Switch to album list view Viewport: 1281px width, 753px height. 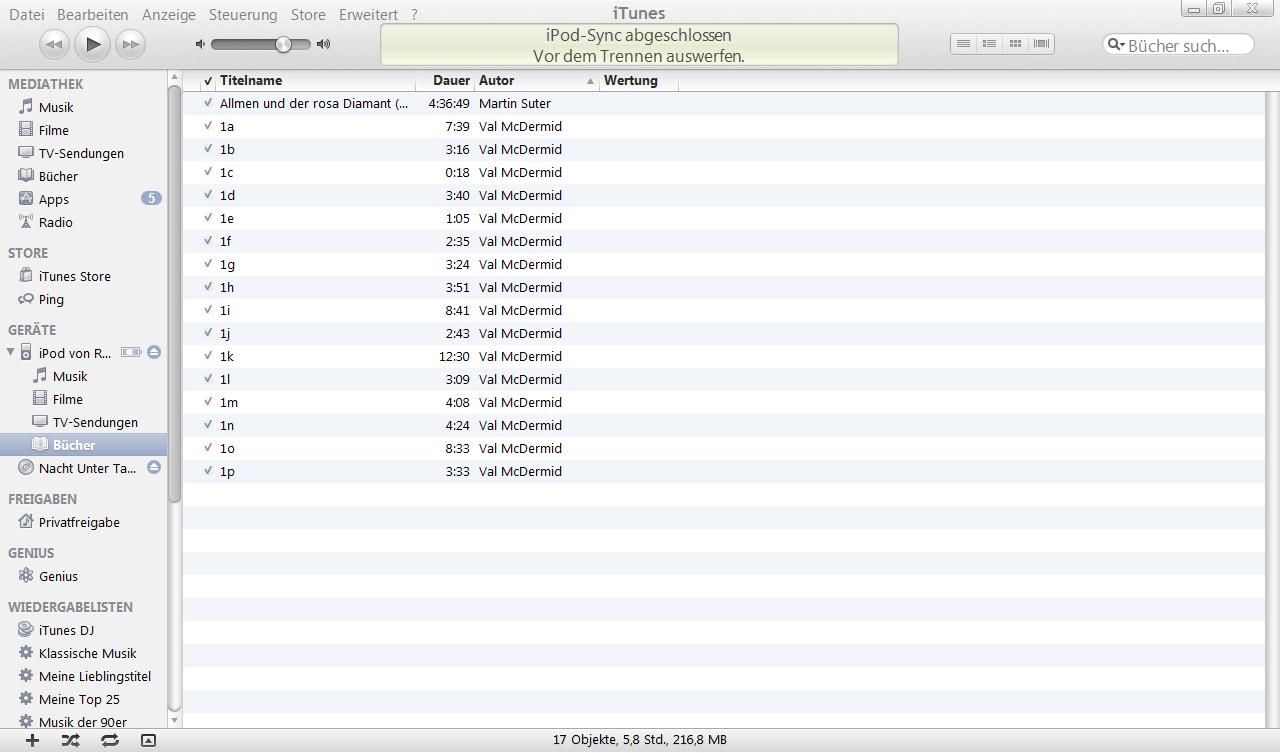click(989, 44)
